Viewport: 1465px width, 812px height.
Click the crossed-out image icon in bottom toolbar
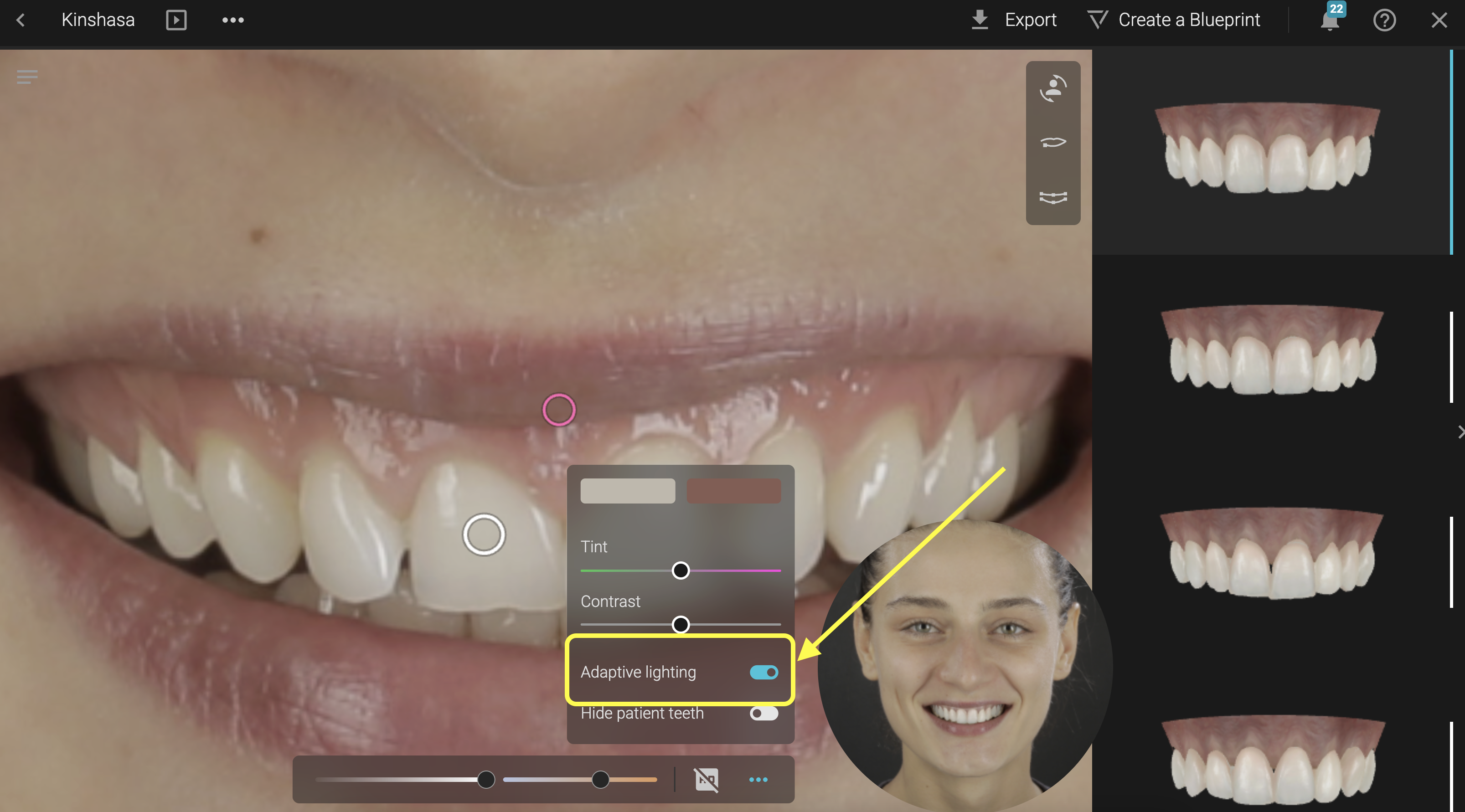tap(707, 780)
